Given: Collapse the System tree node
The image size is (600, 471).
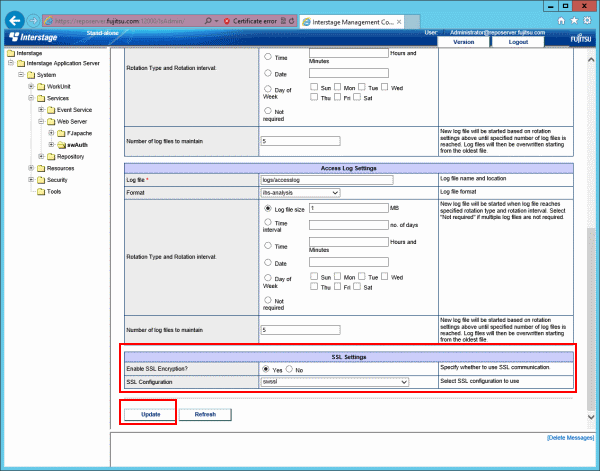Looking at the screenshot, I should click(21, 75).
